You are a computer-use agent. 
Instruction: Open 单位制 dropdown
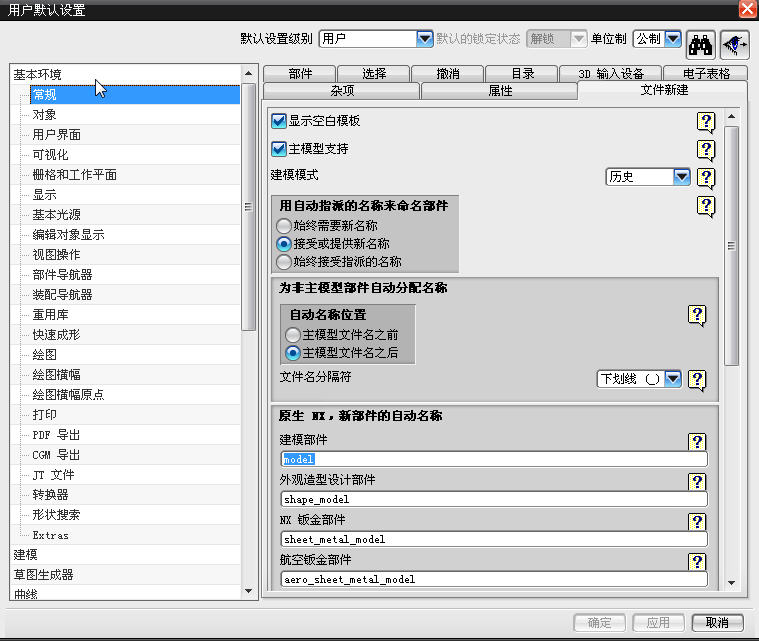(673, 39)
